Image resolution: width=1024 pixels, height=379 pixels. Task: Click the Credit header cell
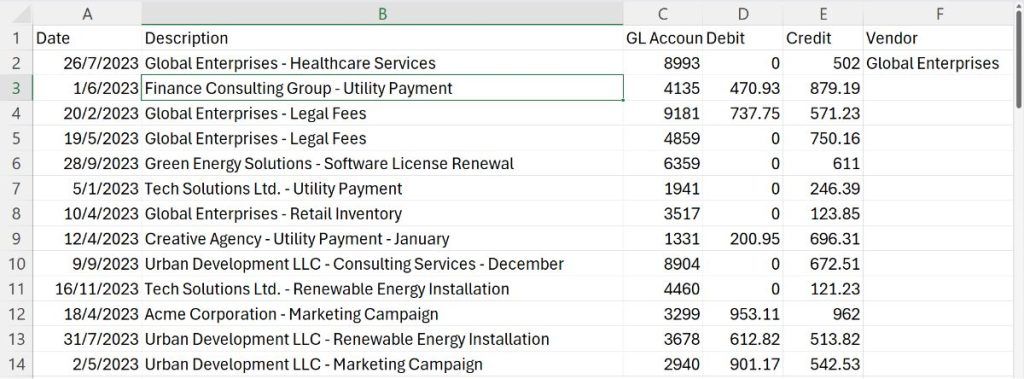(x=823, y=38)
